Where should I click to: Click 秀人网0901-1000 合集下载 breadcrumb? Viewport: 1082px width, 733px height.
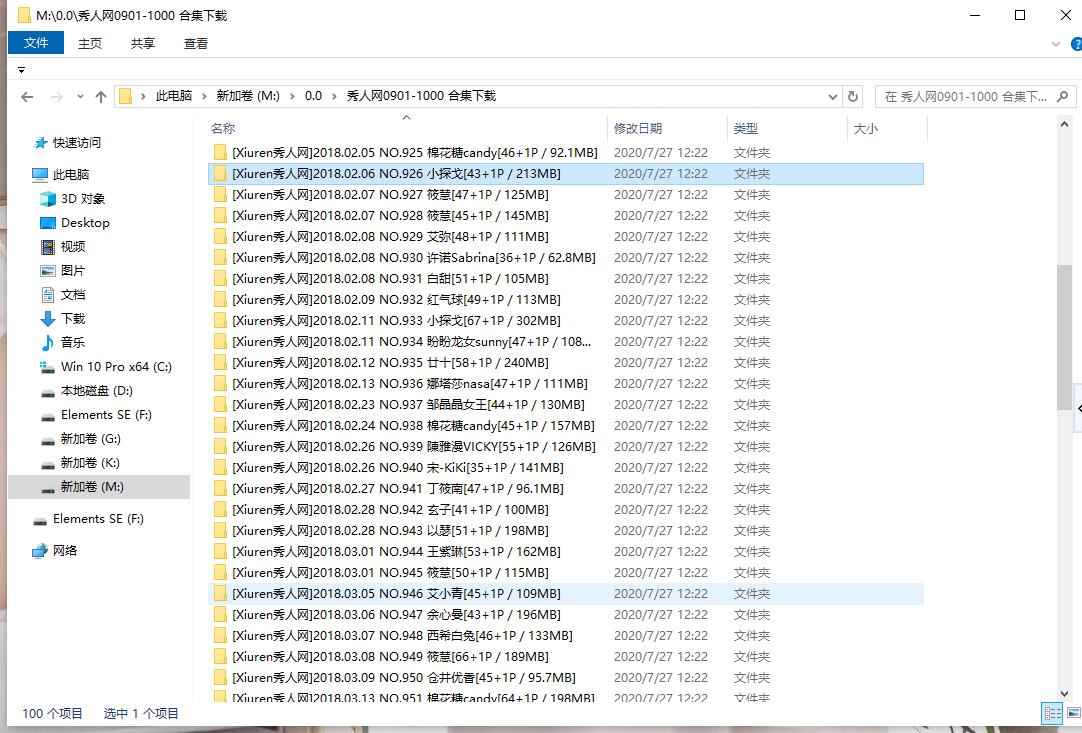tap(421, 96)
